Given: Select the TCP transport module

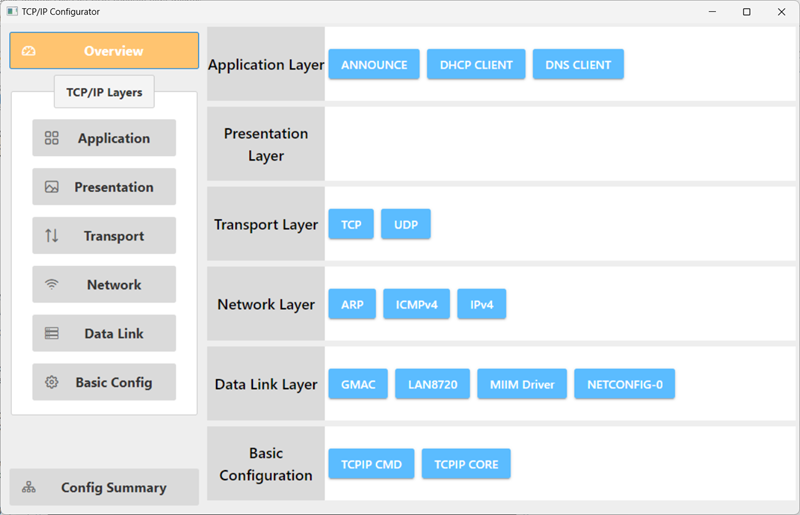Looking at the screenshot, I should (351, 224).
